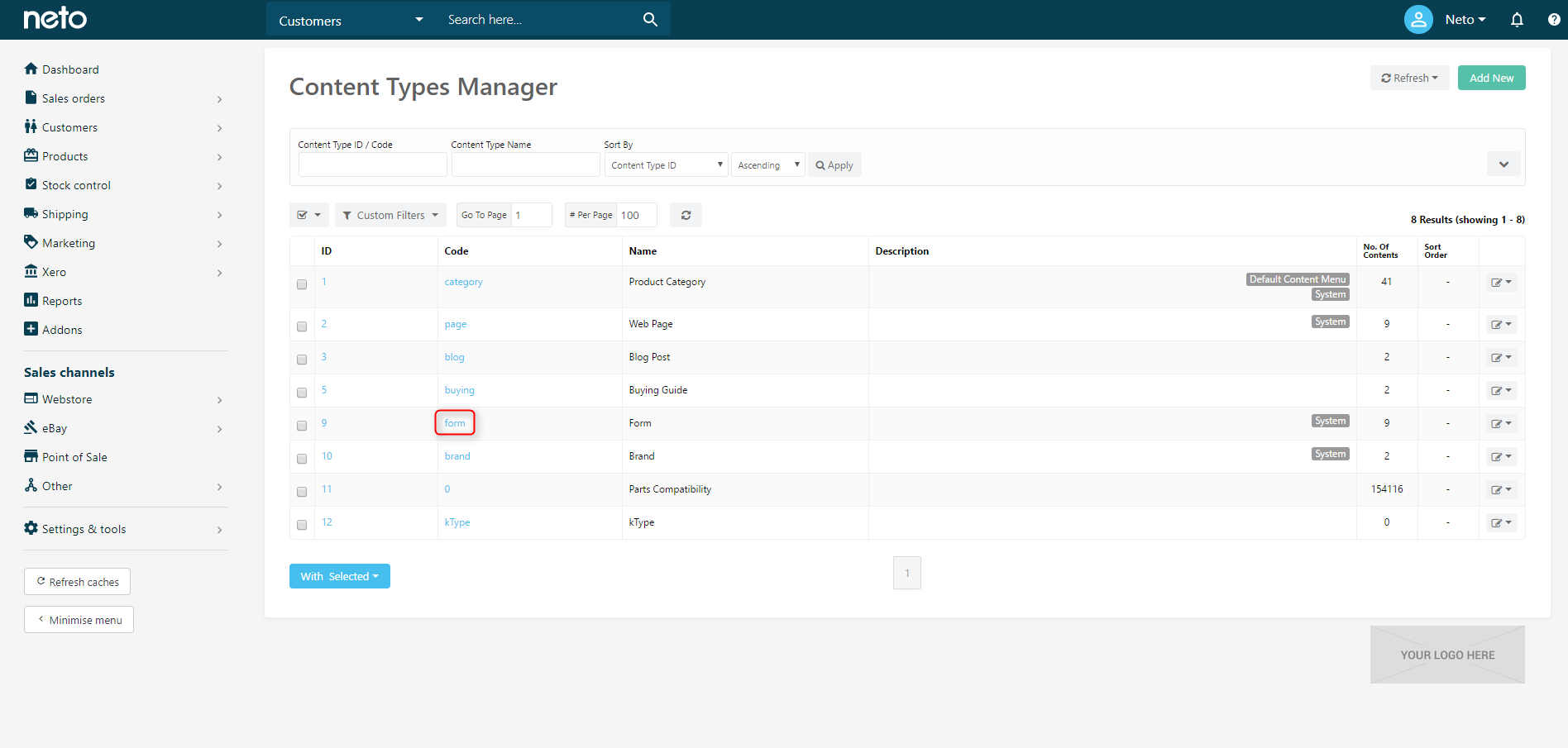This screenshot has width=1568, height=748.
Task: Tick checkbox for Parts Compatibility row
Action: [x=302, y=492]
